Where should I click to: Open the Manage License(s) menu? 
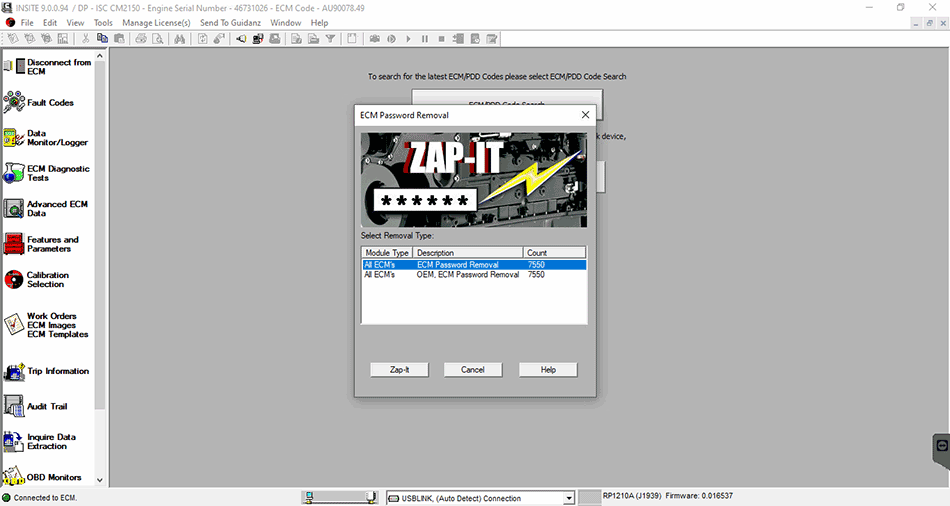(156, 22)
